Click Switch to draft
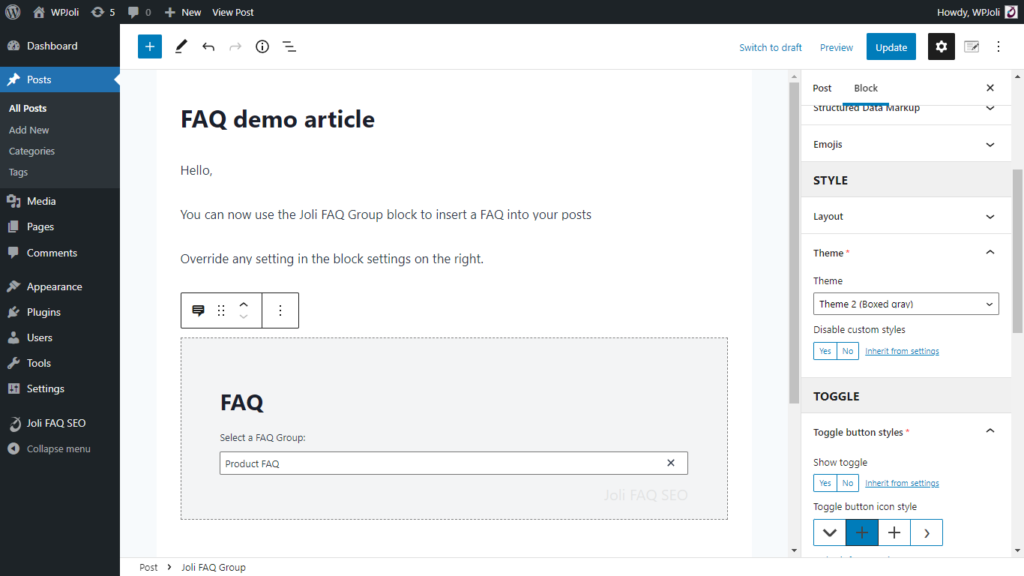1024x576 pixels. (x=770, y=46)
